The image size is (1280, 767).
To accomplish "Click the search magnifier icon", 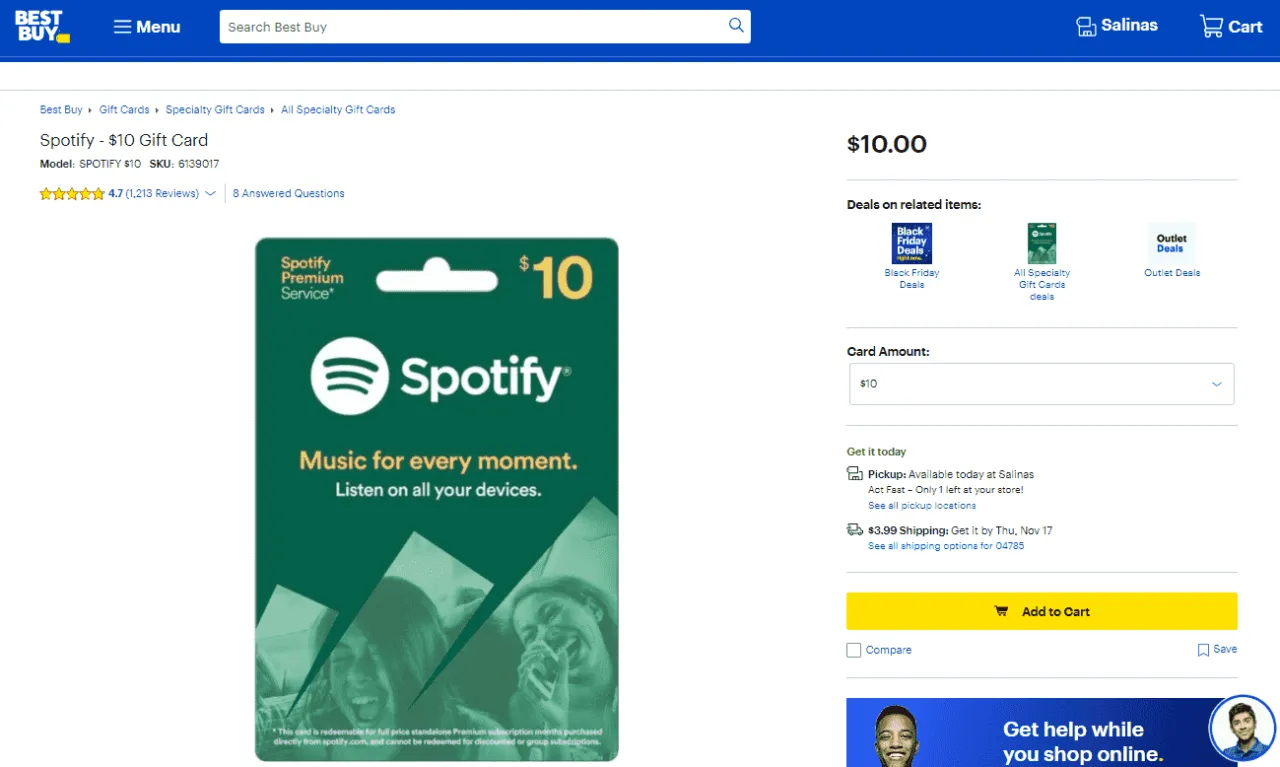I will [735, 26].
